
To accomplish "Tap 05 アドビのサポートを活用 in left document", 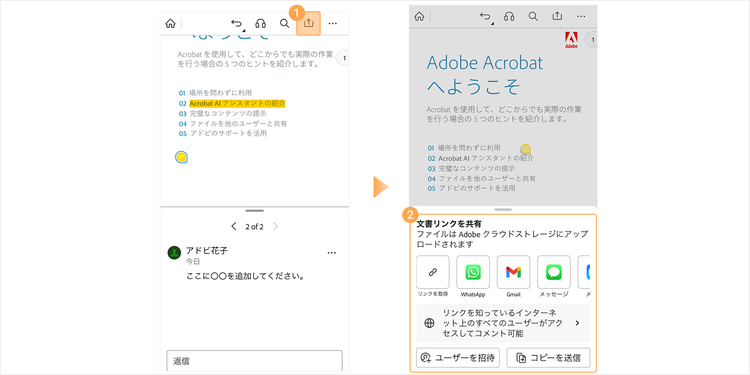I will click(222, 133).
